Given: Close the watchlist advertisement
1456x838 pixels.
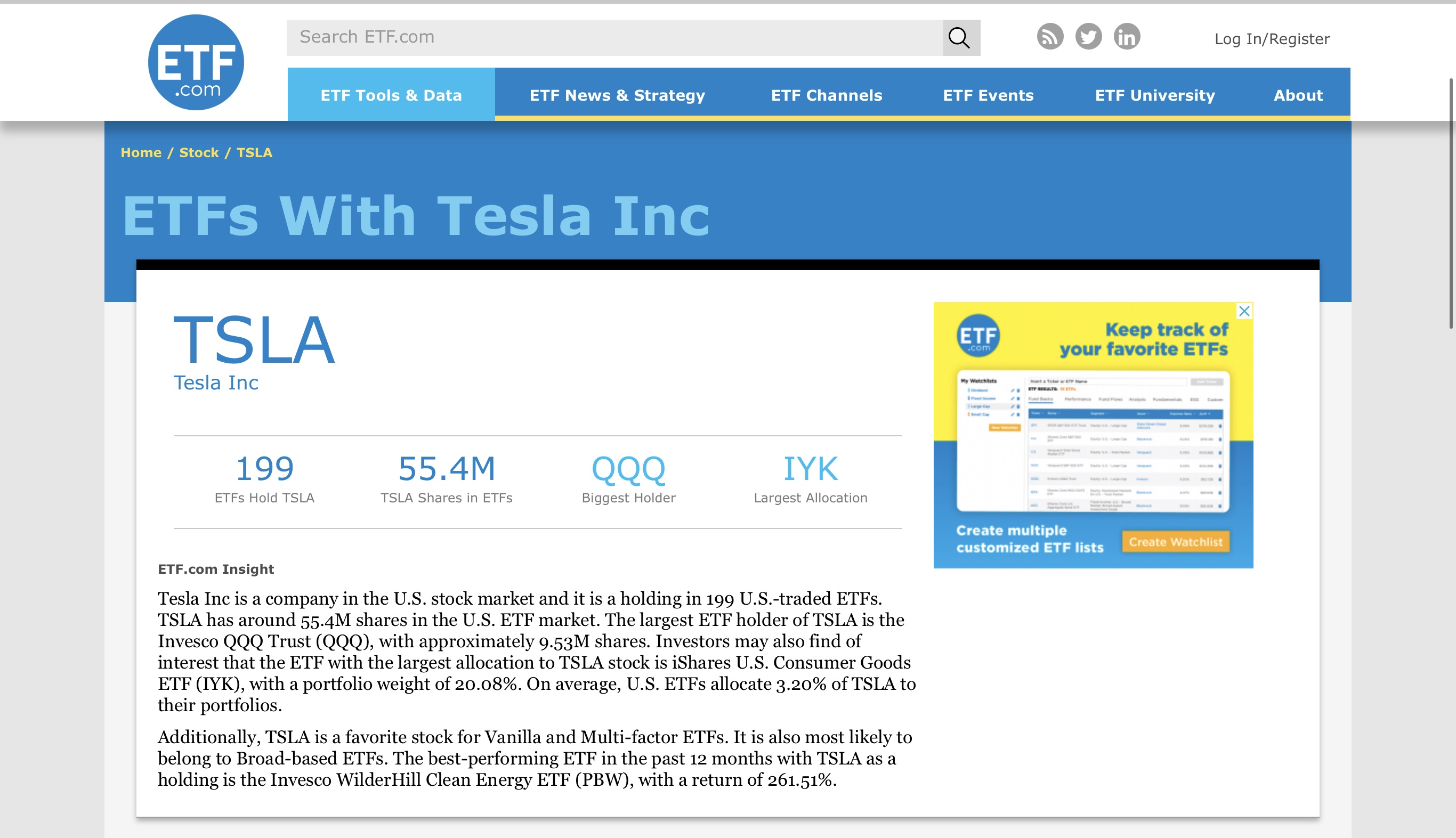Looking at the screenshot, I should tap(1244, 311).
